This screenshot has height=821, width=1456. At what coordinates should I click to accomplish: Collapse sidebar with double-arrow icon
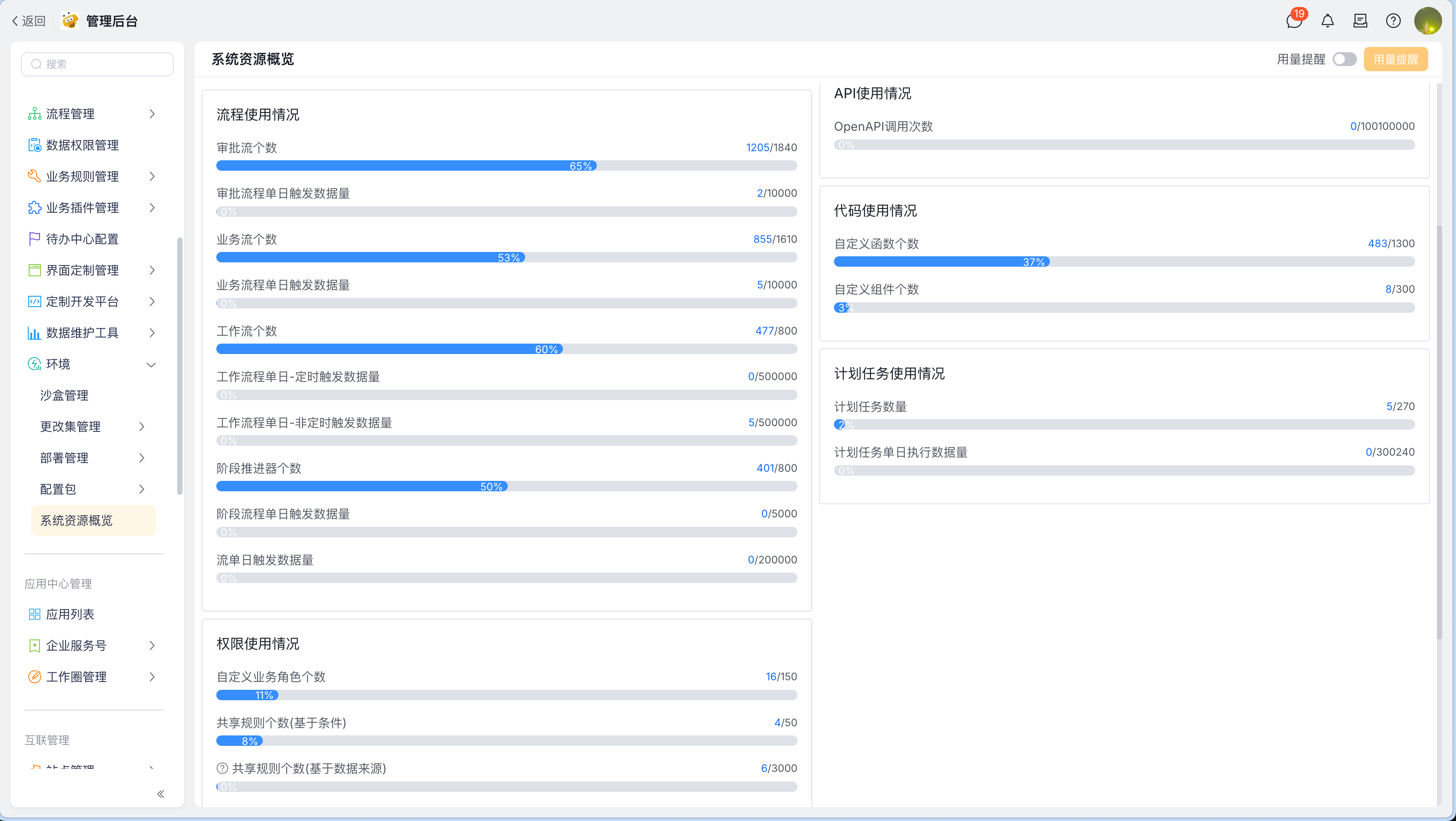(161, 794)
